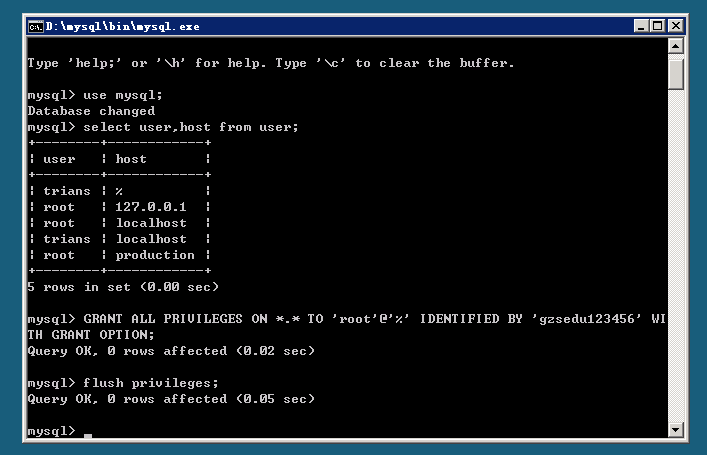Screen dimensions: 707x455
Task: Click the 'Database changed' message
Action: pyautogui.click(x=91, y=111)
